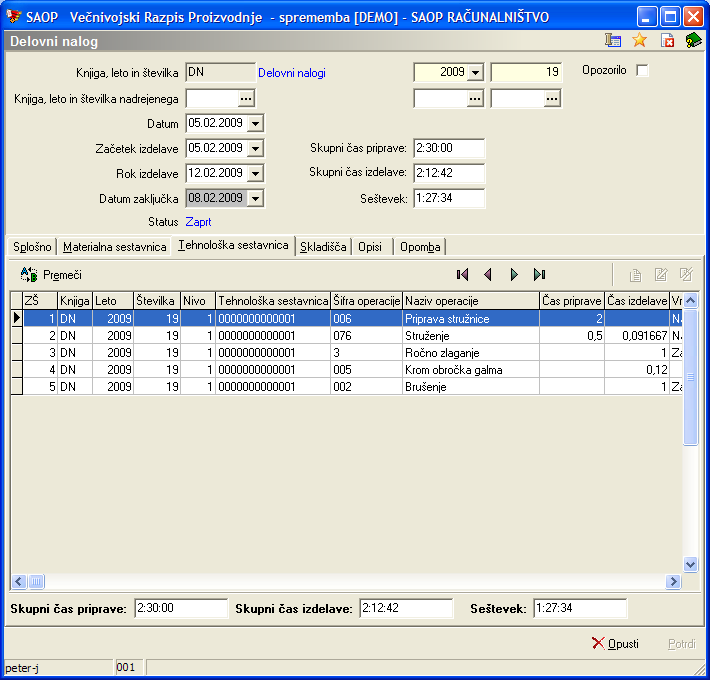
Task: Select the Brušenje operation row
Action: click(430, 387)
